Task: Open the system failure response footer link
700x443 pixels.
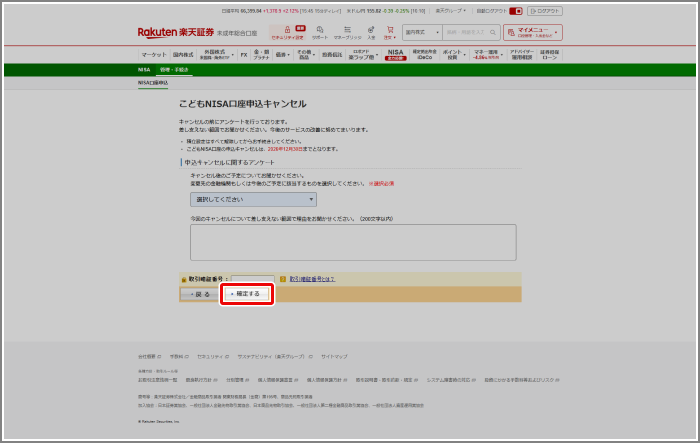Action: tap(451, 380)
